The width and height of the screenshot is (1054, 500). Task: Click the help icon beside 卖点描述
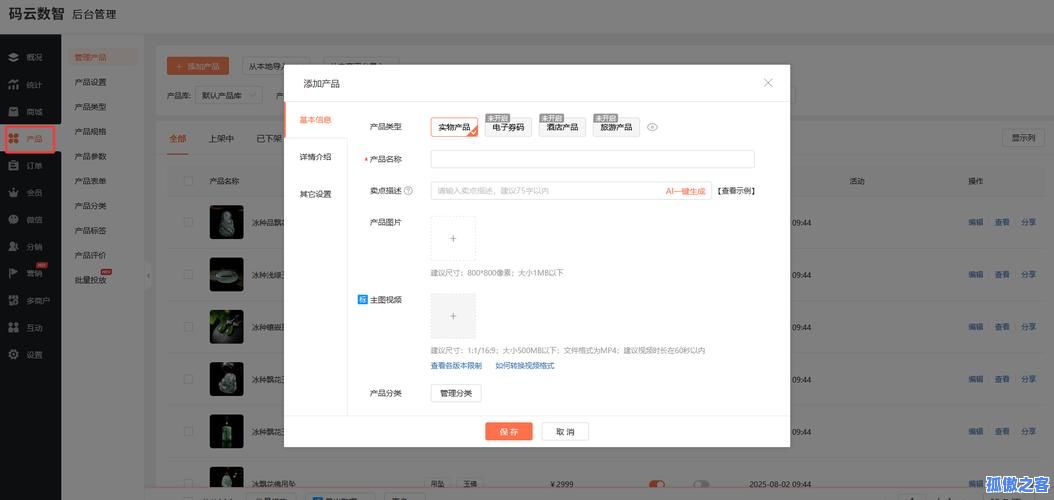pyautogui.click(x=409, y=191)
